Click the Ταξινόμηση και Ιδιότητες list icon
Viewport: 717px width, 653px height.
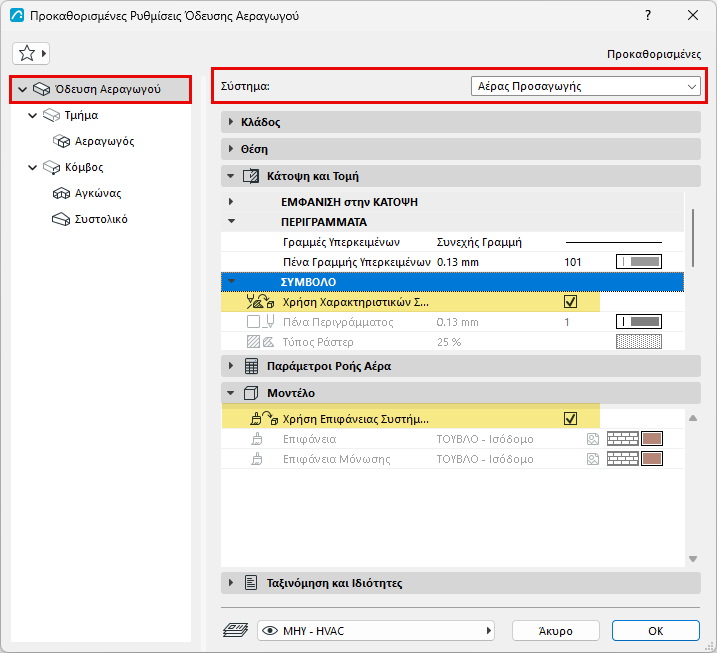click(x=251, y=583)
